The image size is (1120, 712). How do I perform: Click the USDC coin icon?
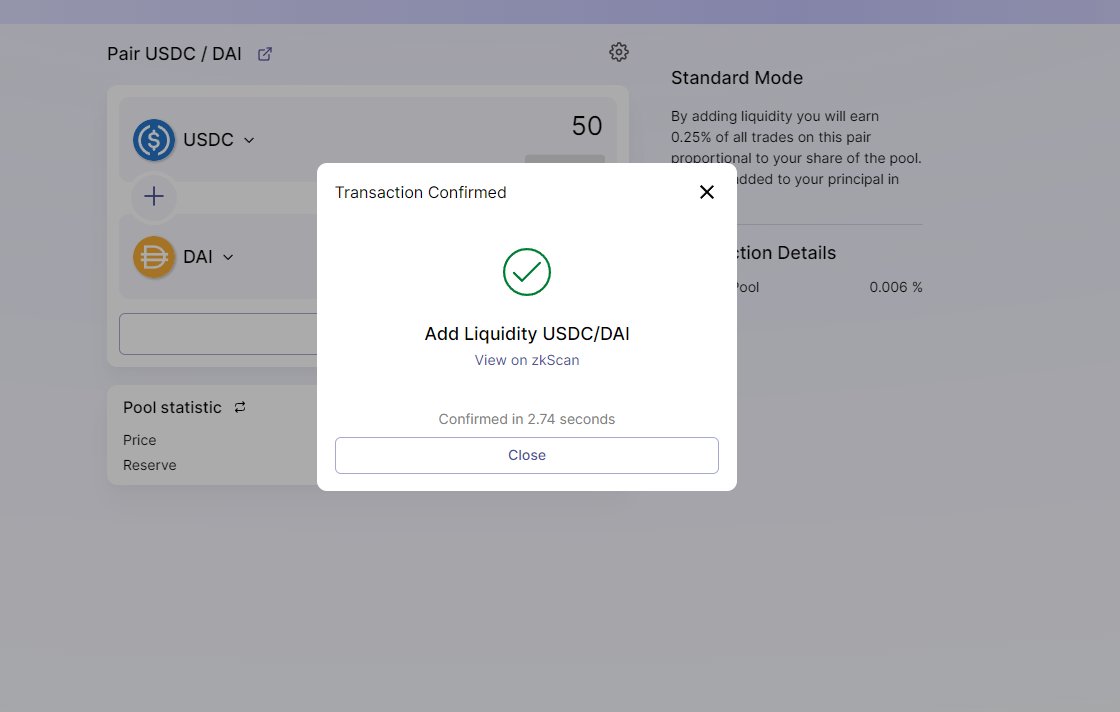click(154, 139)
